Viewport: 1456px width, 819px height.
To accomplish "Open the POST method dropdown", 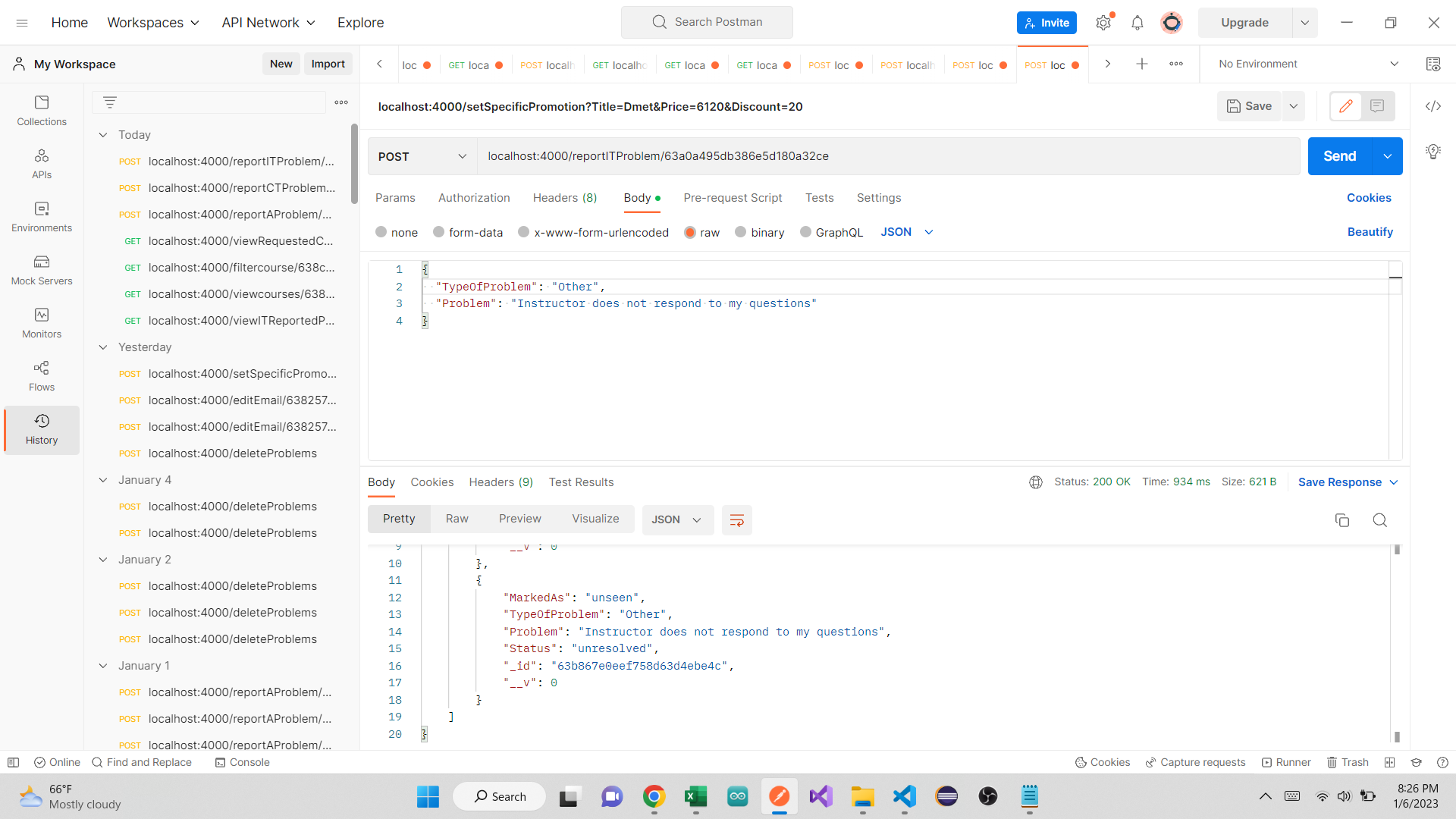I will click(x=422, y=156).
